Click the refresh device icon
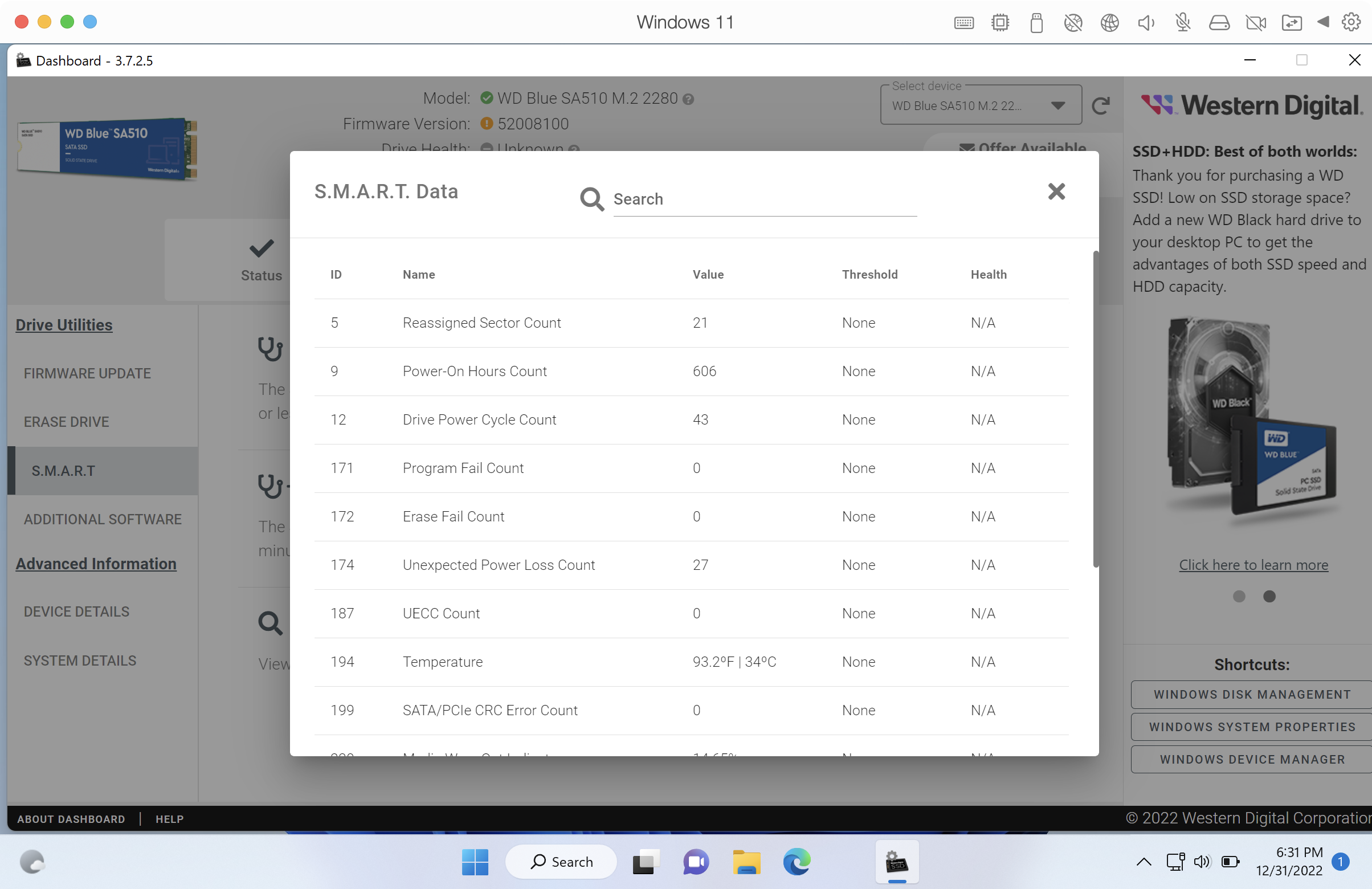Image resolution: width=1372 pixels, height=889 pixels. click(x=1100, y=105)
